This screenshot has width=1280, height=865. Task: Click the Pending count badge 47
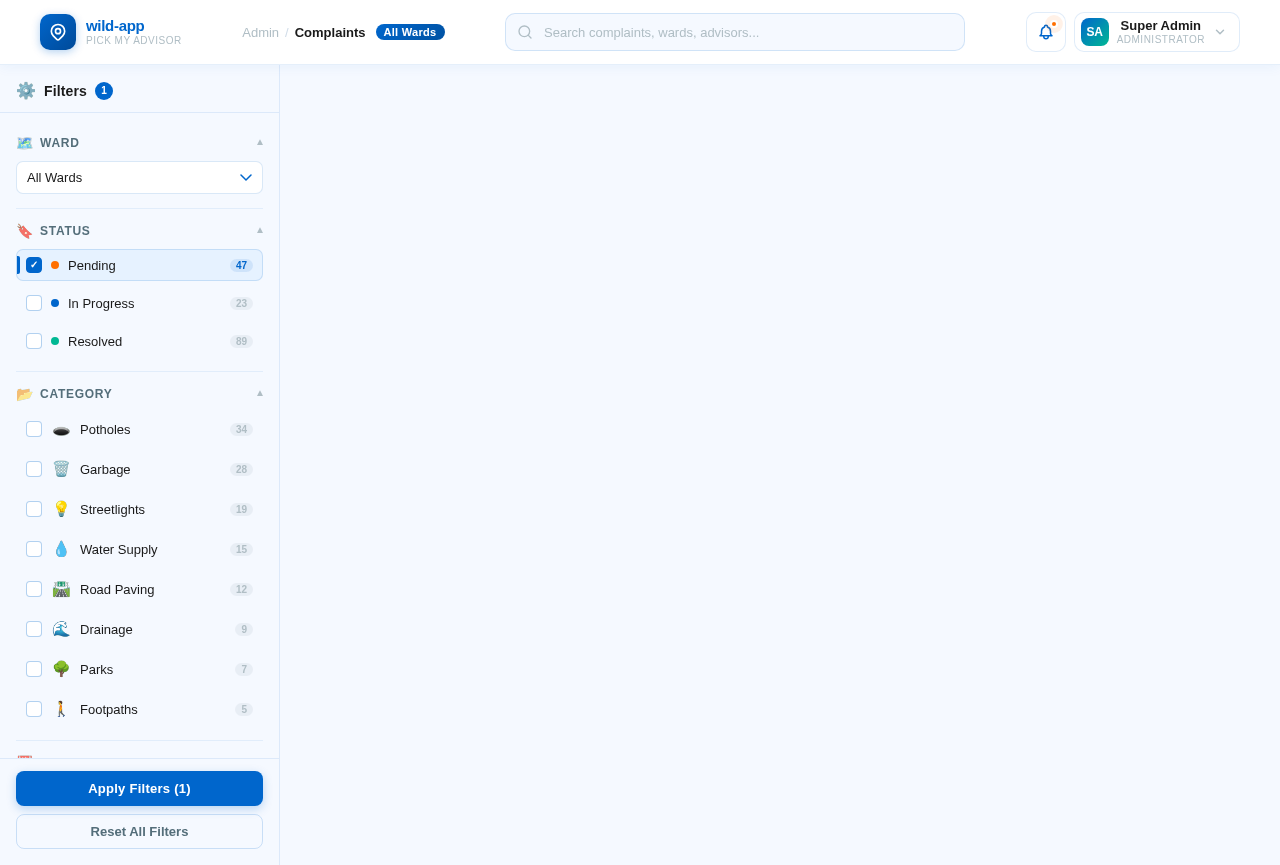click(x=241, y=265)
